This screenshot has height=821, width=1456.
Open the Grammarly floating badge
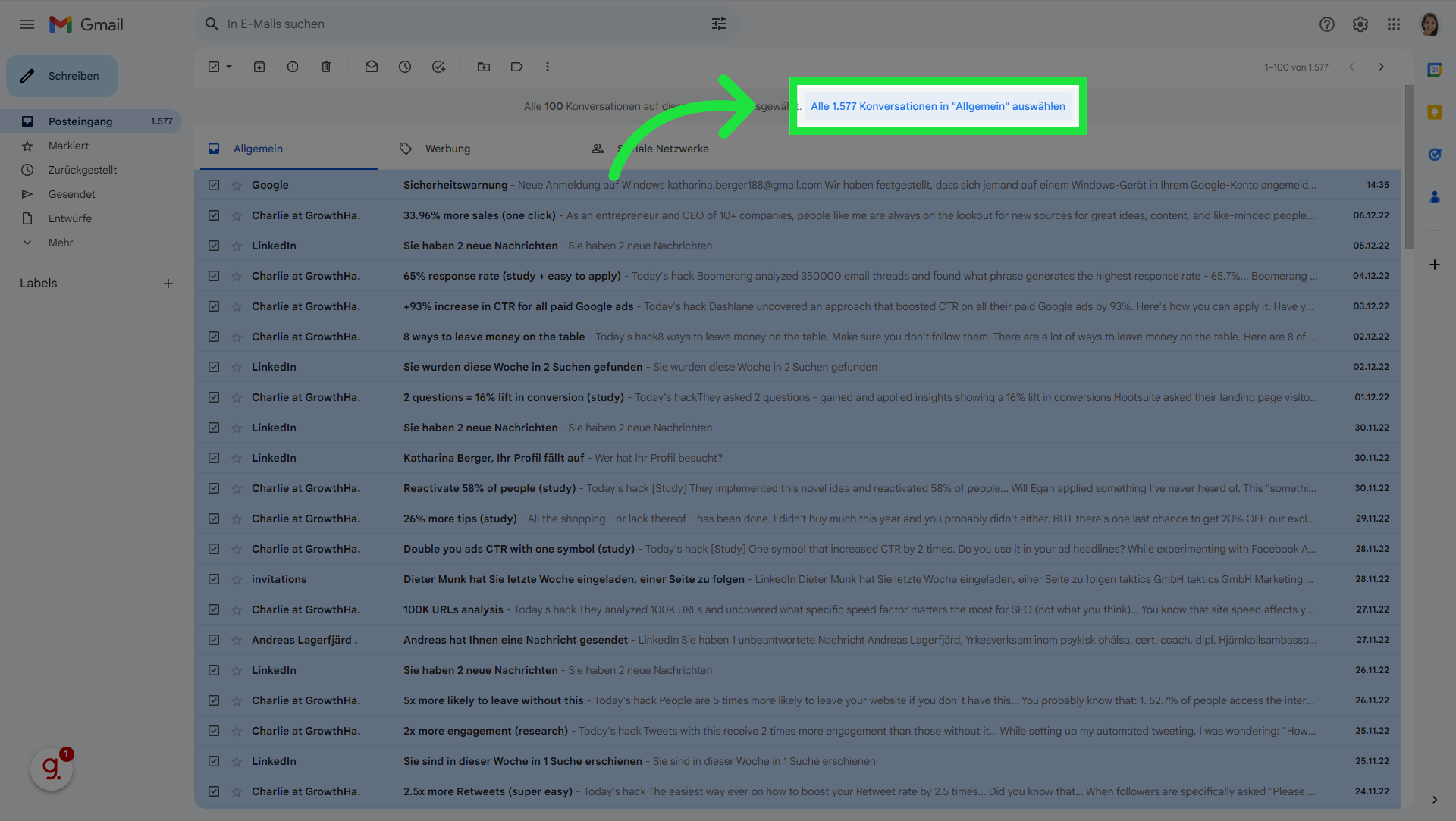(x=52, y=769)
